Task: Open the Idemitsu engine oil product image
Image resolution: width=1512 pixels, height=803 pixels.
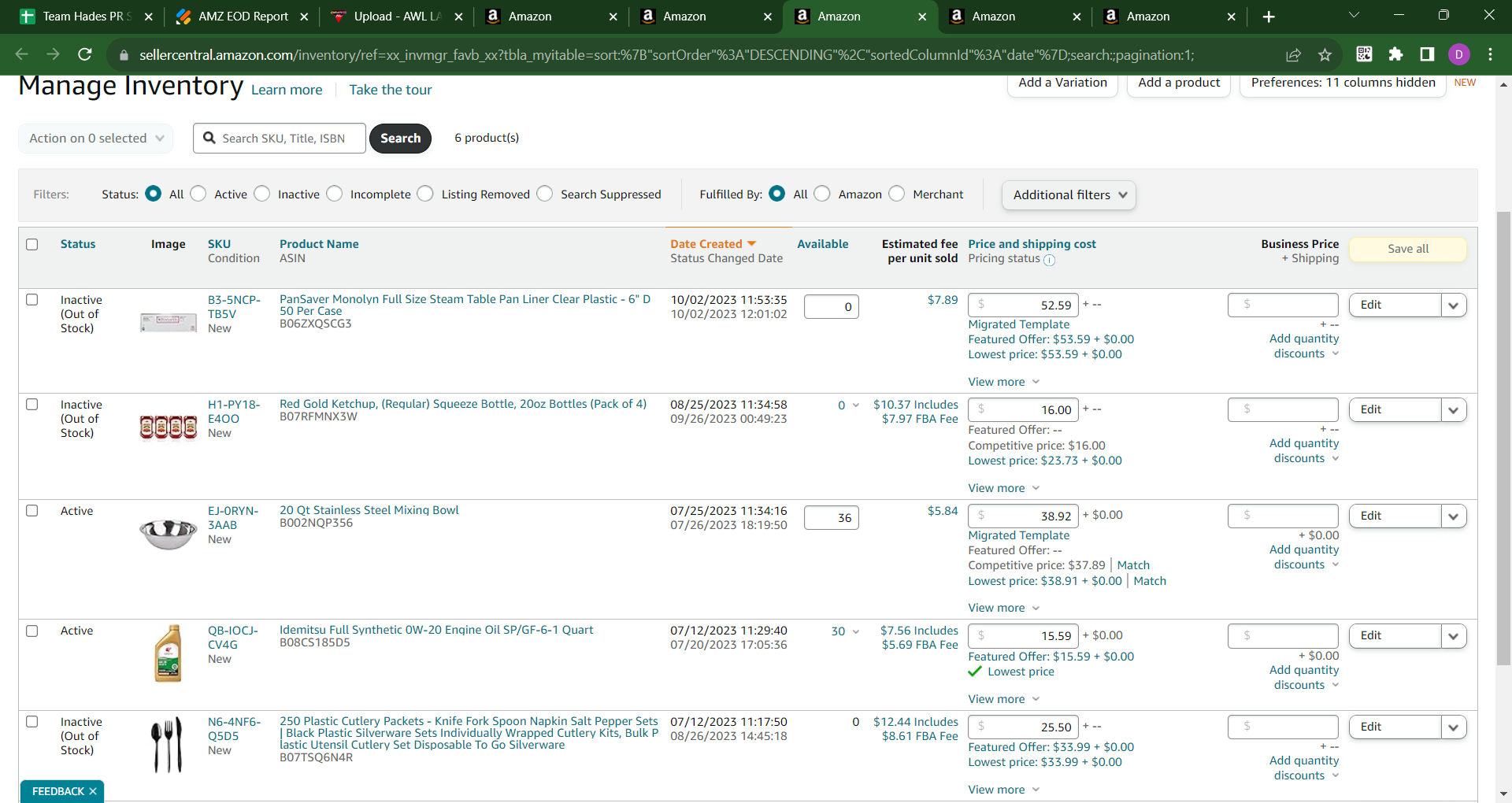Action: [x=168, y=653]
